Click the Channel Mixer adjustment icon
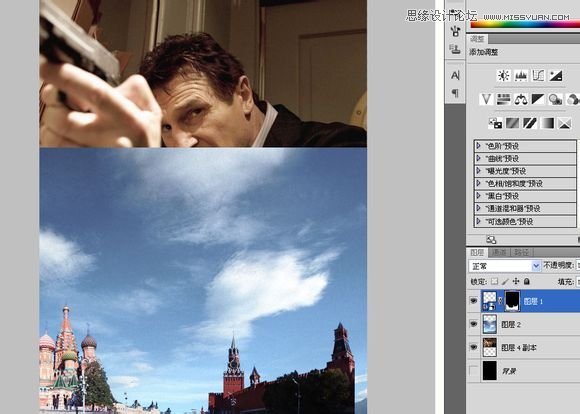The height and width of the screenshot is (414, 580). pyautogui.click(x=573, y=99)
